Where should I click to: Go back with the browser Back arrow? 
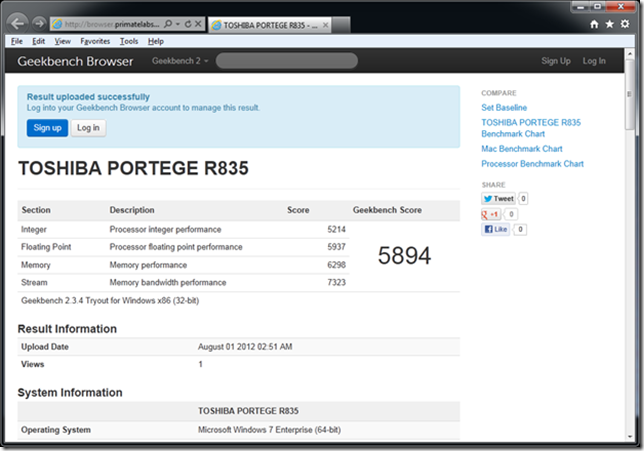point(17,23)
